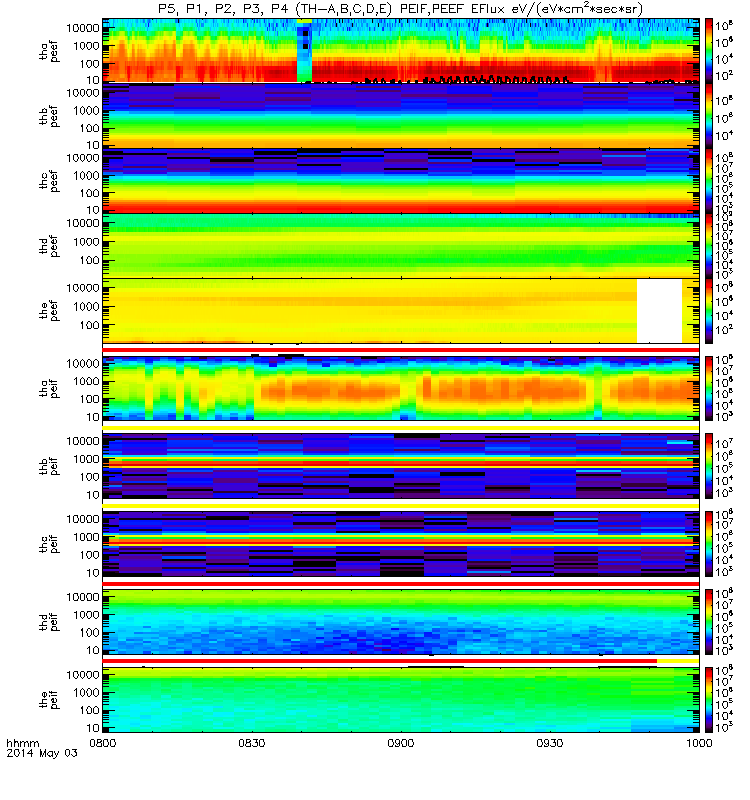Select the 'thd peef' y-axis label
This screenshot has width=750, height=800.
[49, 246]
